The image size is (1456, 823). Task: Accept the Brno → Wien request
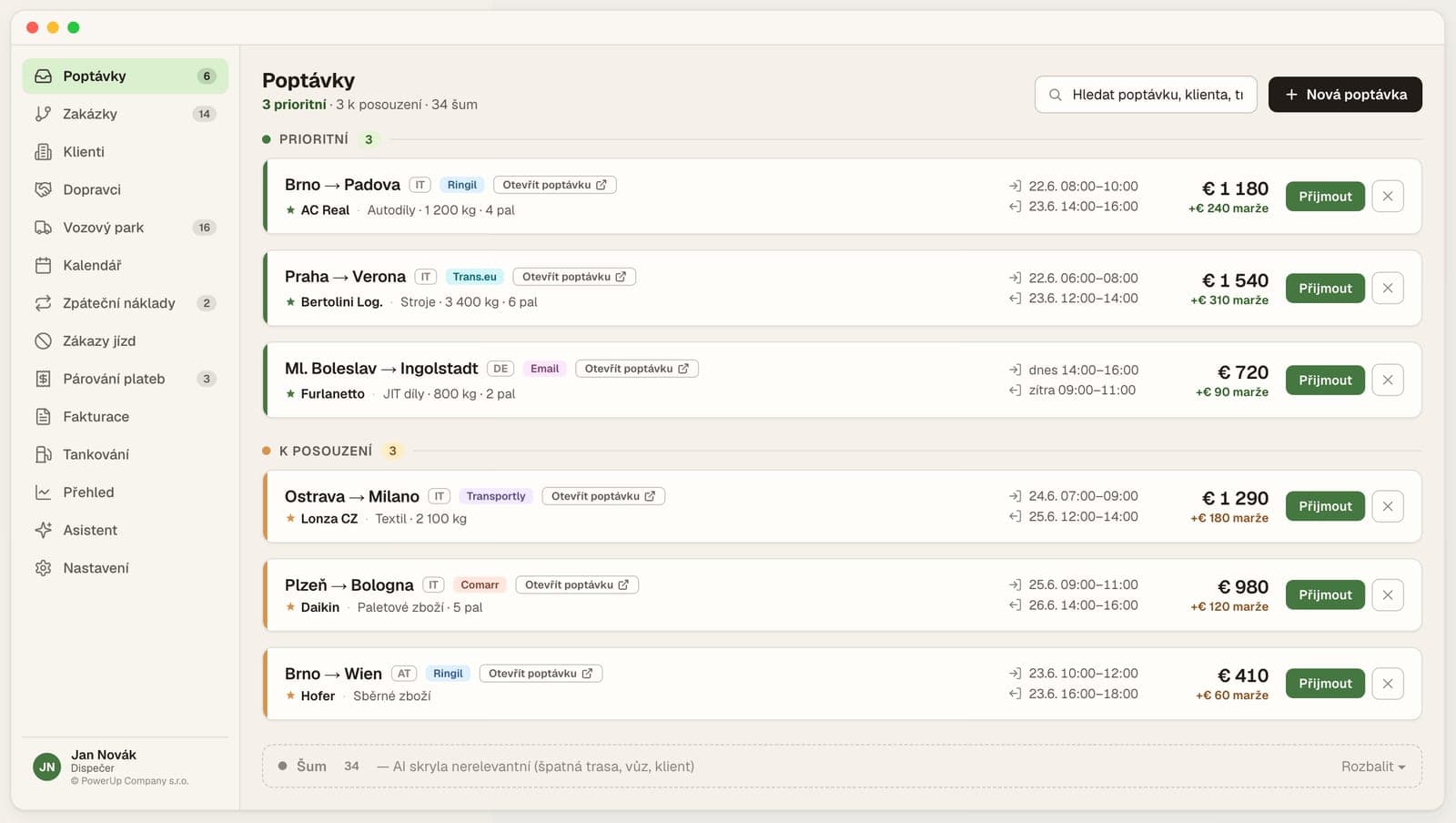pyautogui.click(x=1325, y=684)
